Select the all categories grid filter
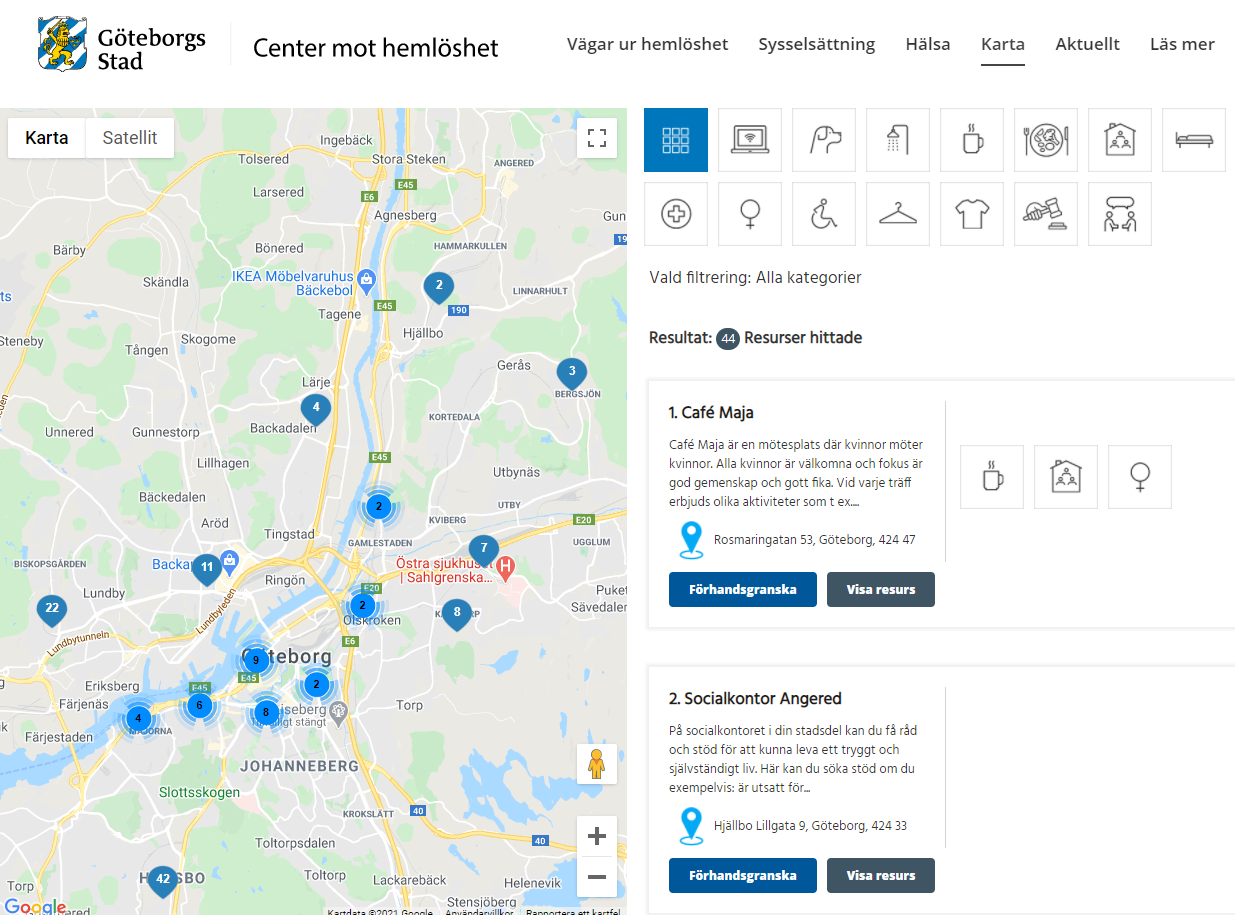This screenshot has height=915, width=1235. click(676, 140)
